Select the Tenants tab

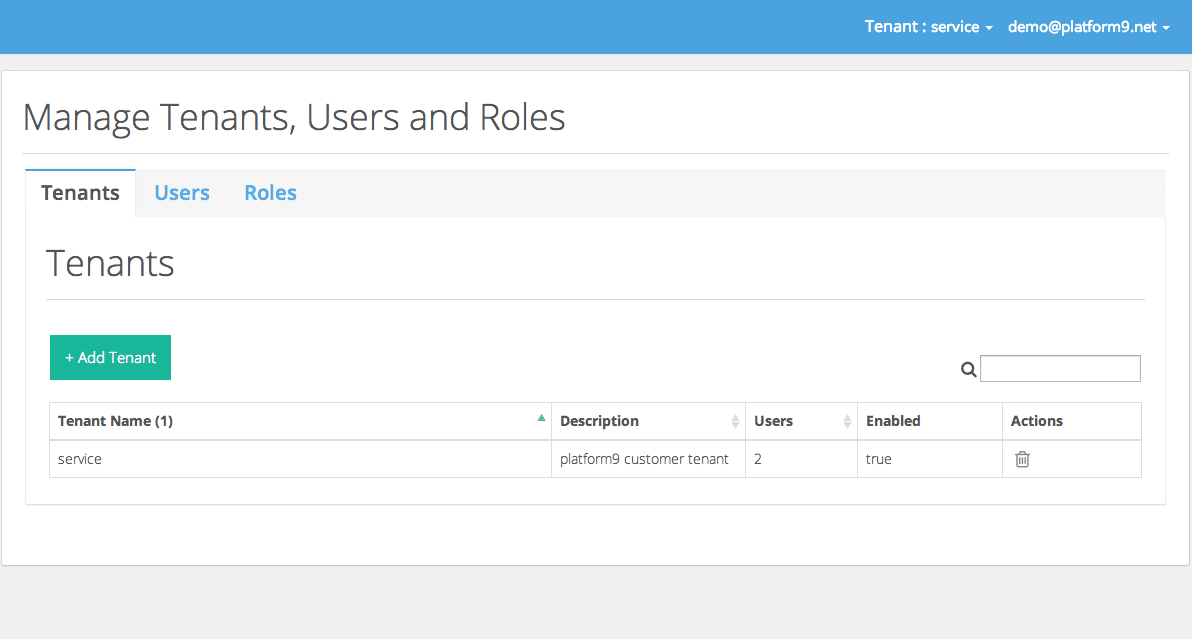point(80,193)
